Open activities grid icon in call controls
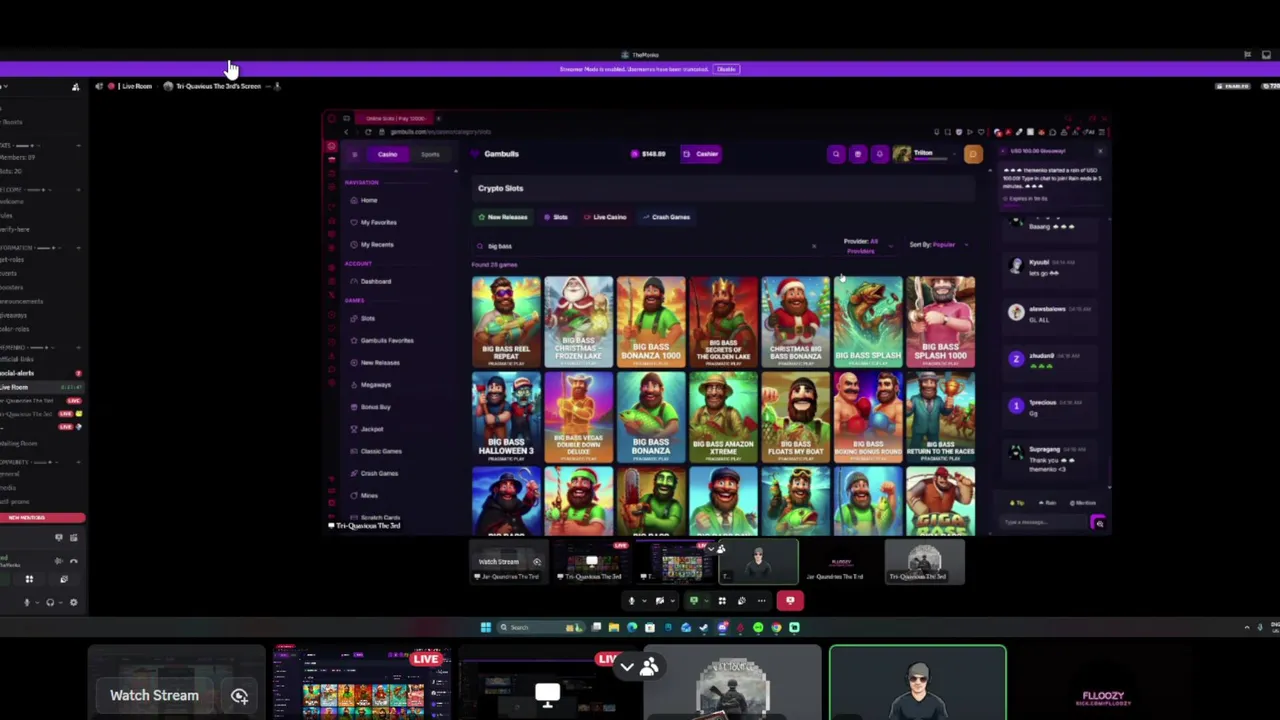 [x=722, y=601]
